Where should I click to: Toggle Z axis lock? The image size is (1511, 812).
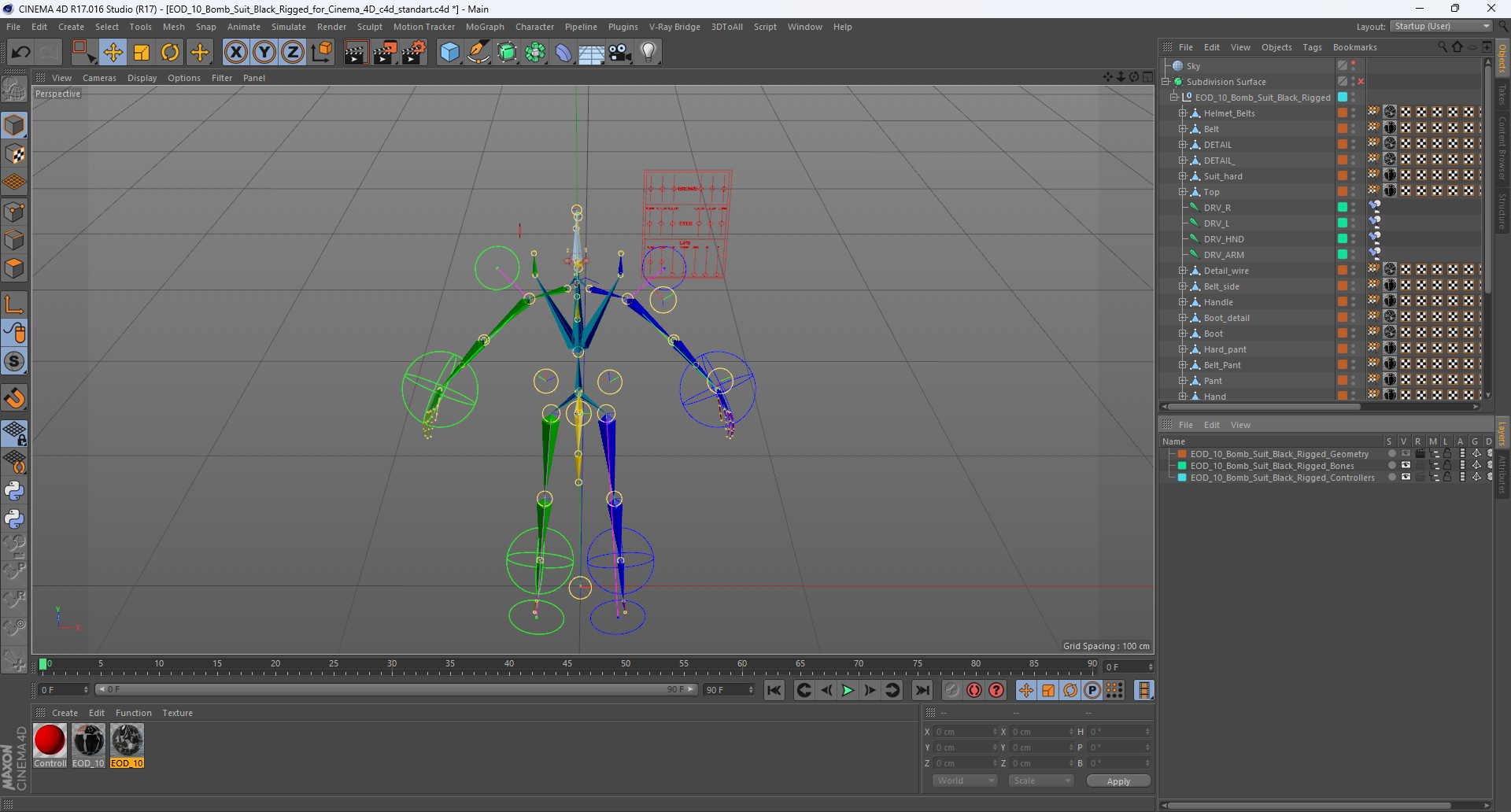click(x=293, y=53)
